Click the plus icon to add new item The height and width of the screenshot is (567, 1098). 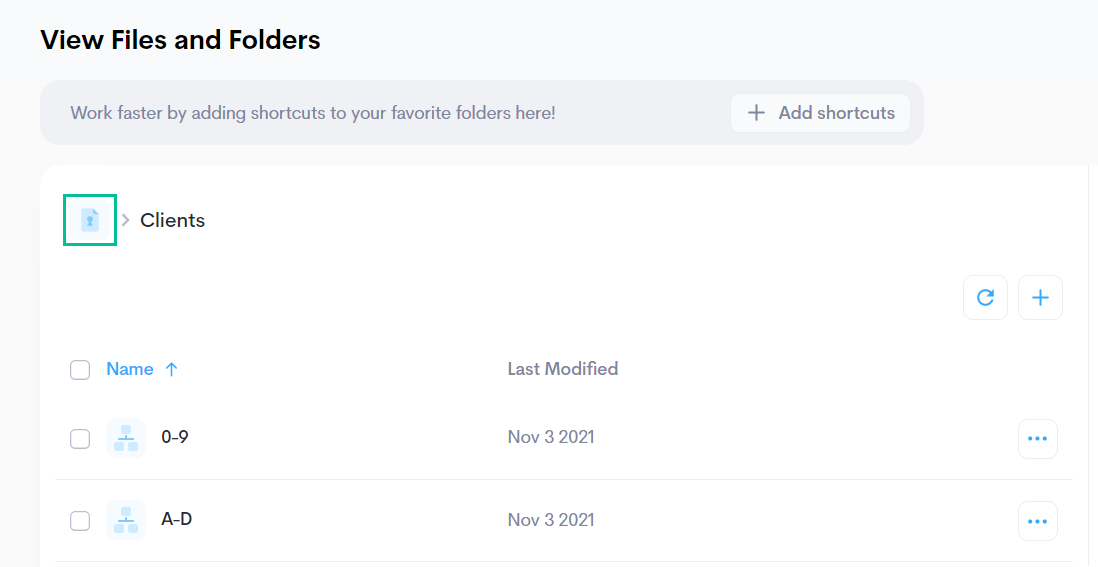pos(1041,298)
